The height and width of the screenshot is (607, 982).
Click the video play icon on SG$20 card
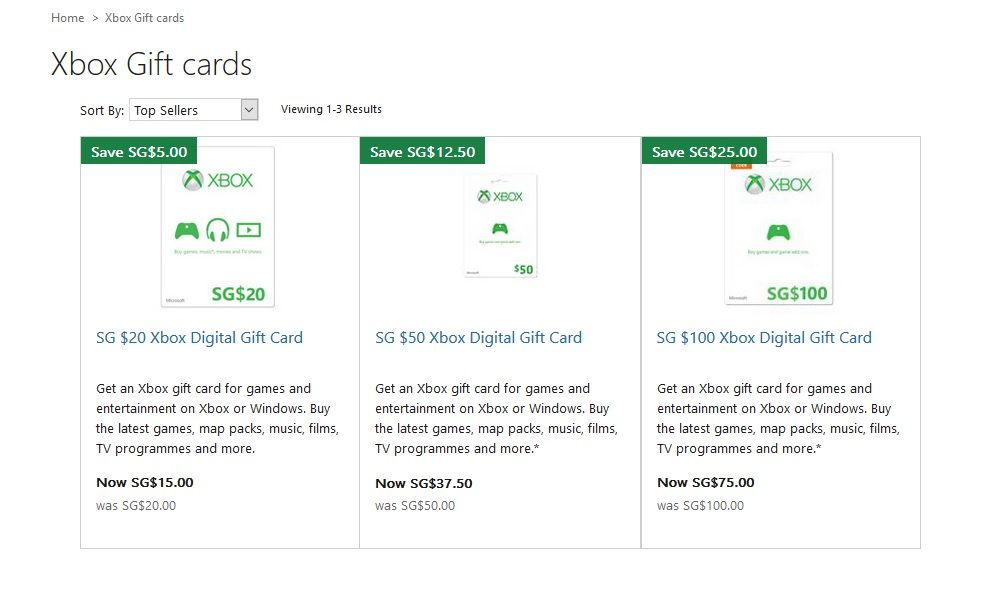pos(248,231)
